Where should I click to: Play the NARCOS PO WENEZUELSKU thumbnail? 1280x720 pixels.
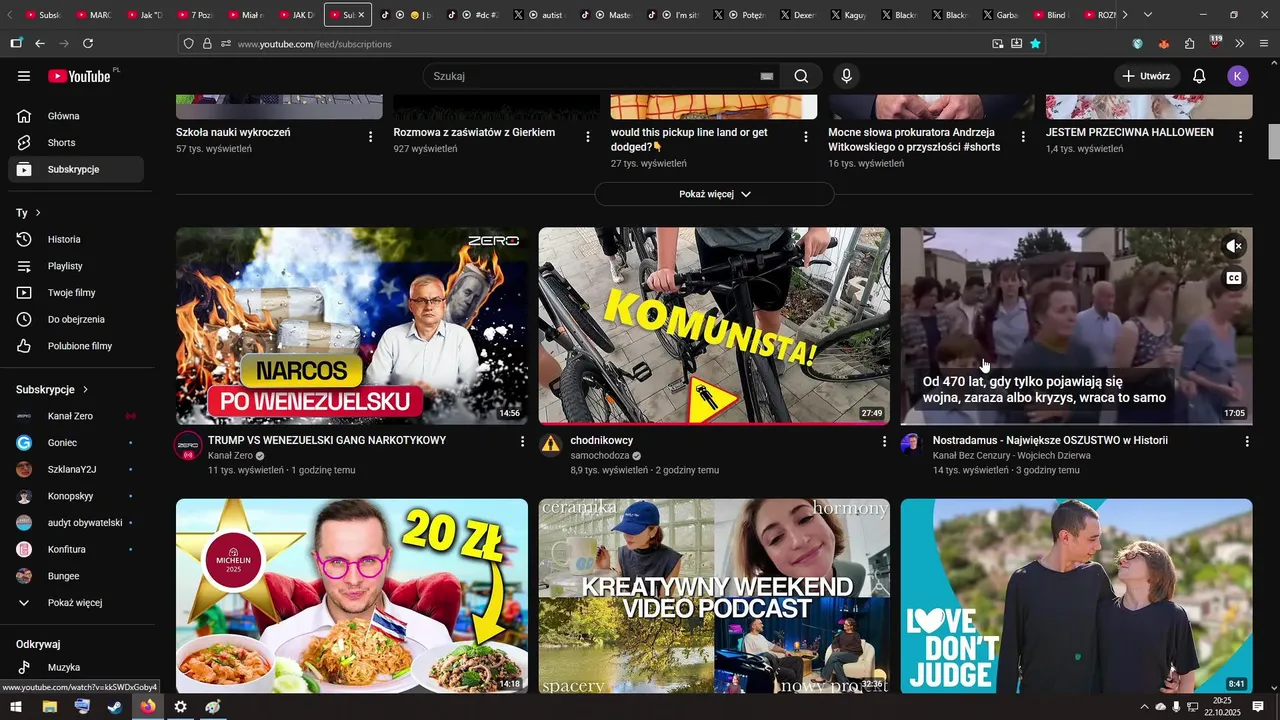352,326
